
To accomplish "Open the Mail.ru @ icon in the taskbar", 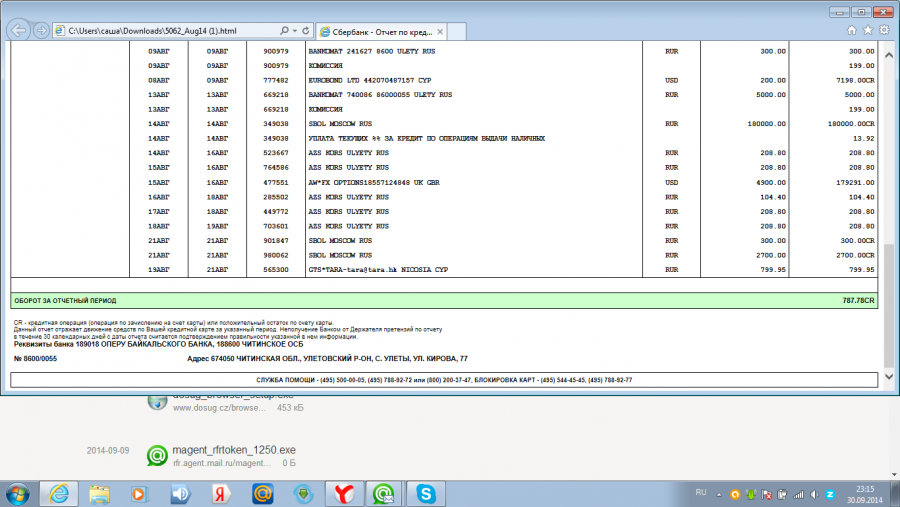I will tap(262, 494).
